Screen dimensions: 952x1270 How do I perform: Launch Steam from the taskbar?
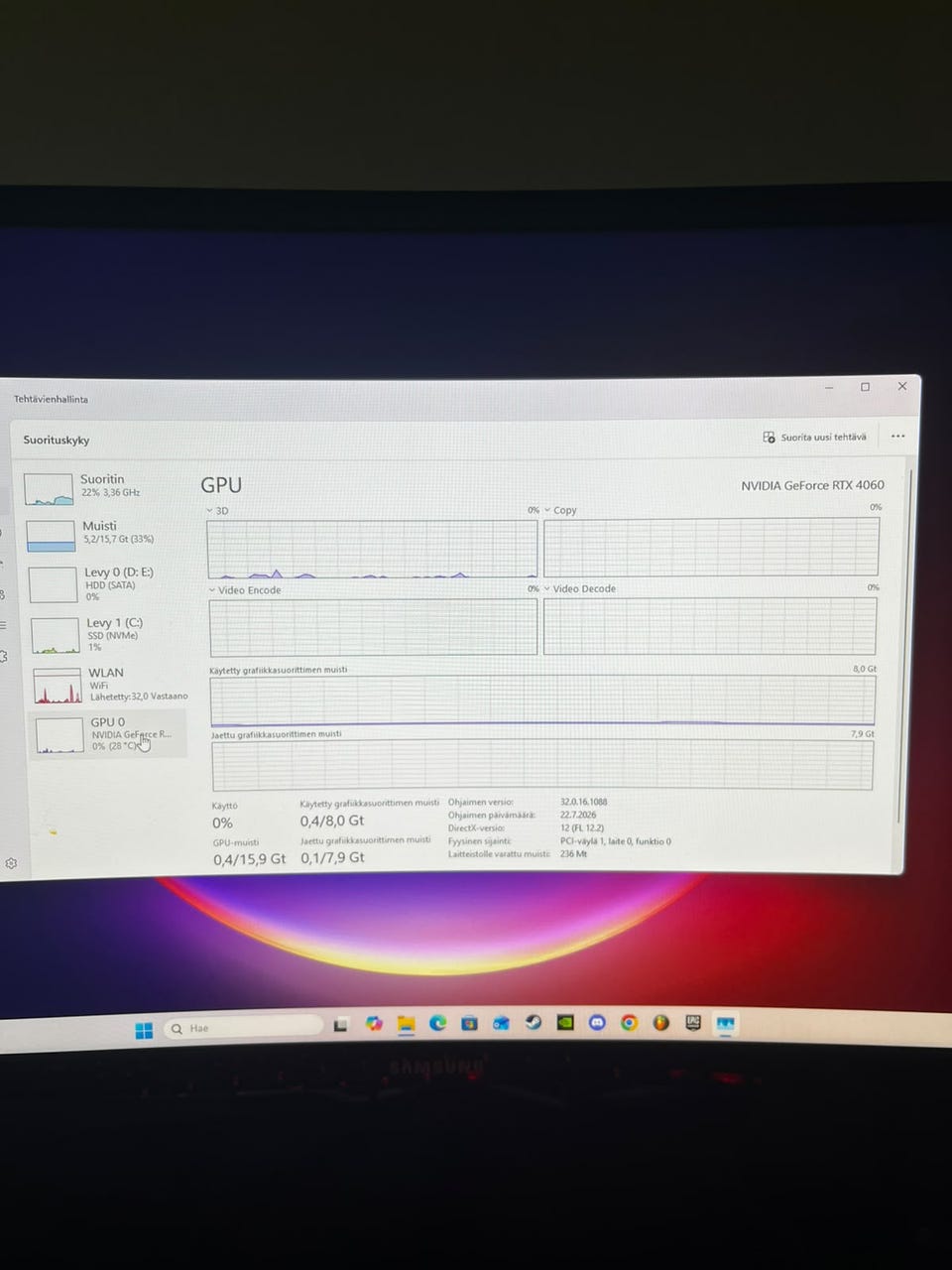click(x=534, y=1022)
